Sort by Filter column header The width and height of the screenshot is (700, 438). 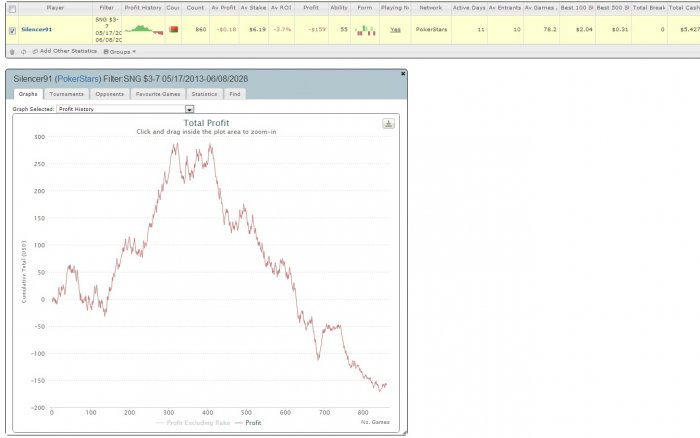tap(107, 8)
